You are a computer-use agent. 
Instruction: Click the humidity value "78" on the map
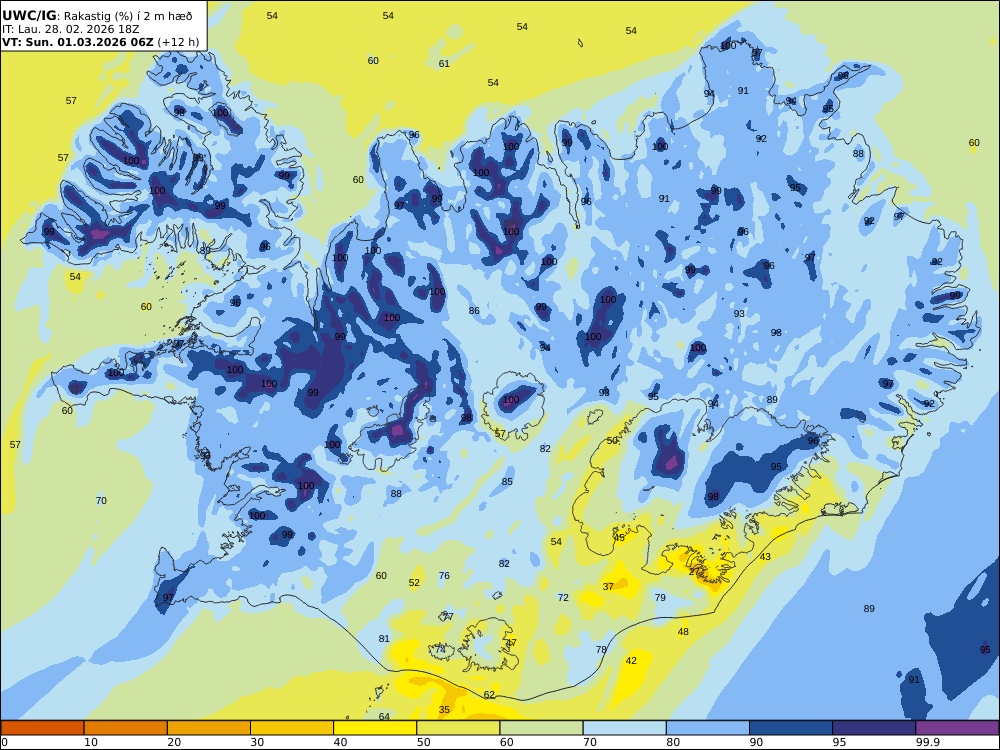point(601,649)
